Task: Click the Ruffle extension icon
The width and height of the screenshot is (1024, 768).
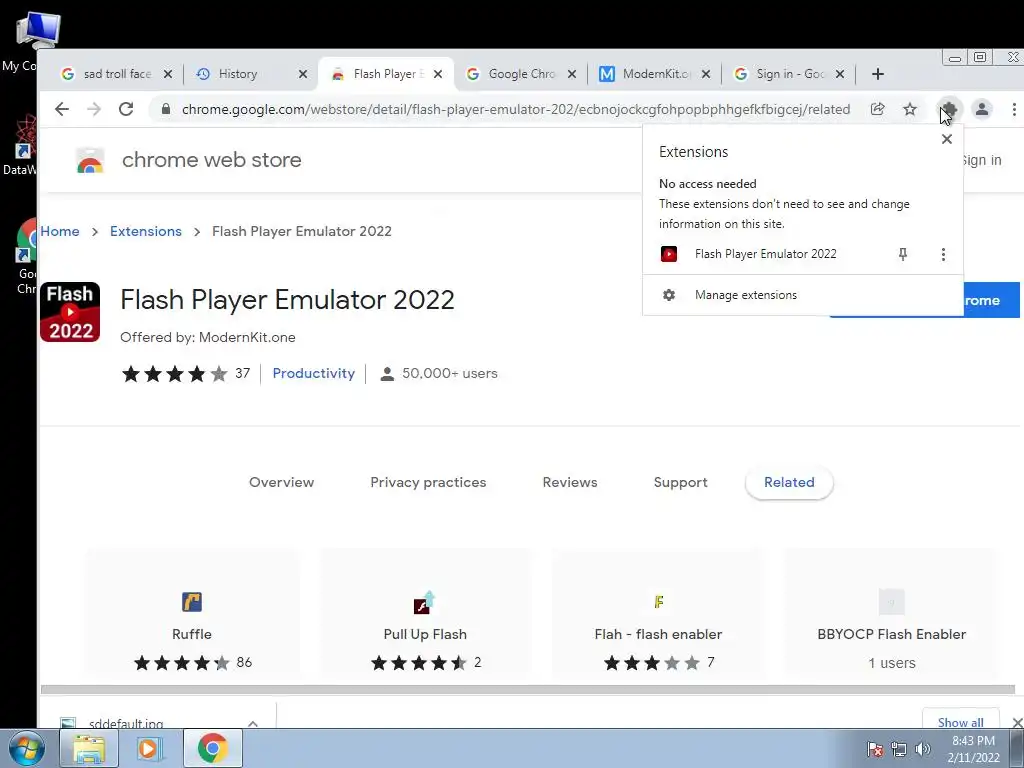Action: [x=192, y=601]
